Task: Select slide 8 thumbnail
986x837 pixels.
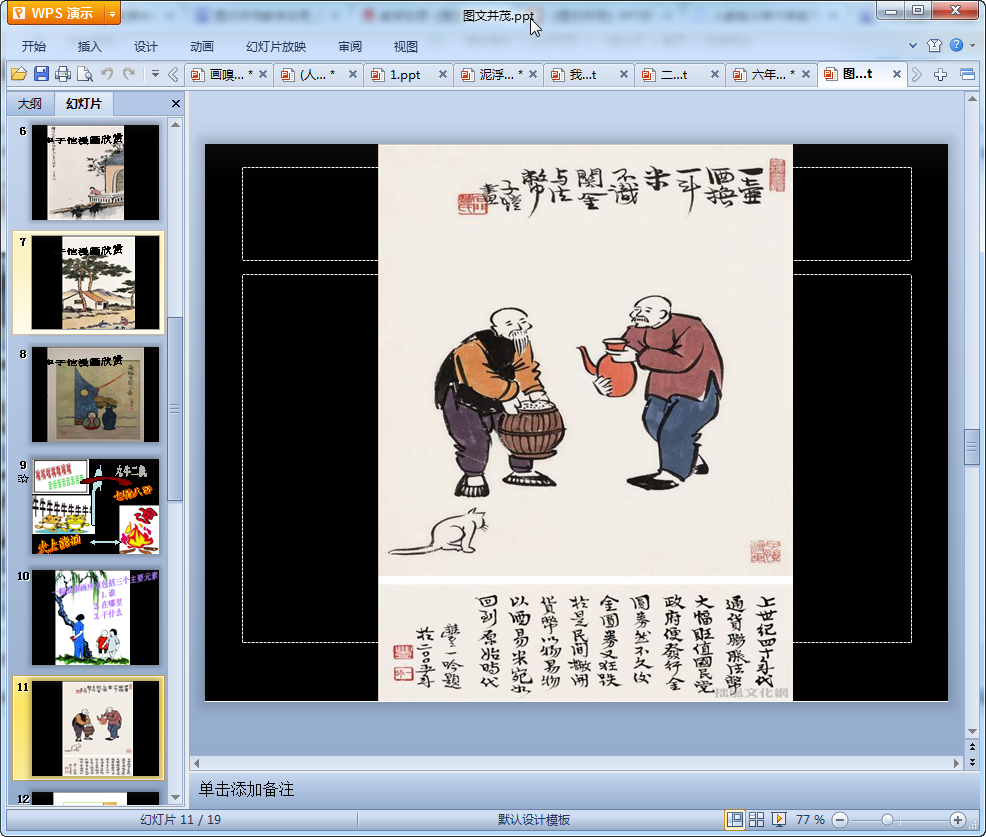Action: tap(95, 394)
